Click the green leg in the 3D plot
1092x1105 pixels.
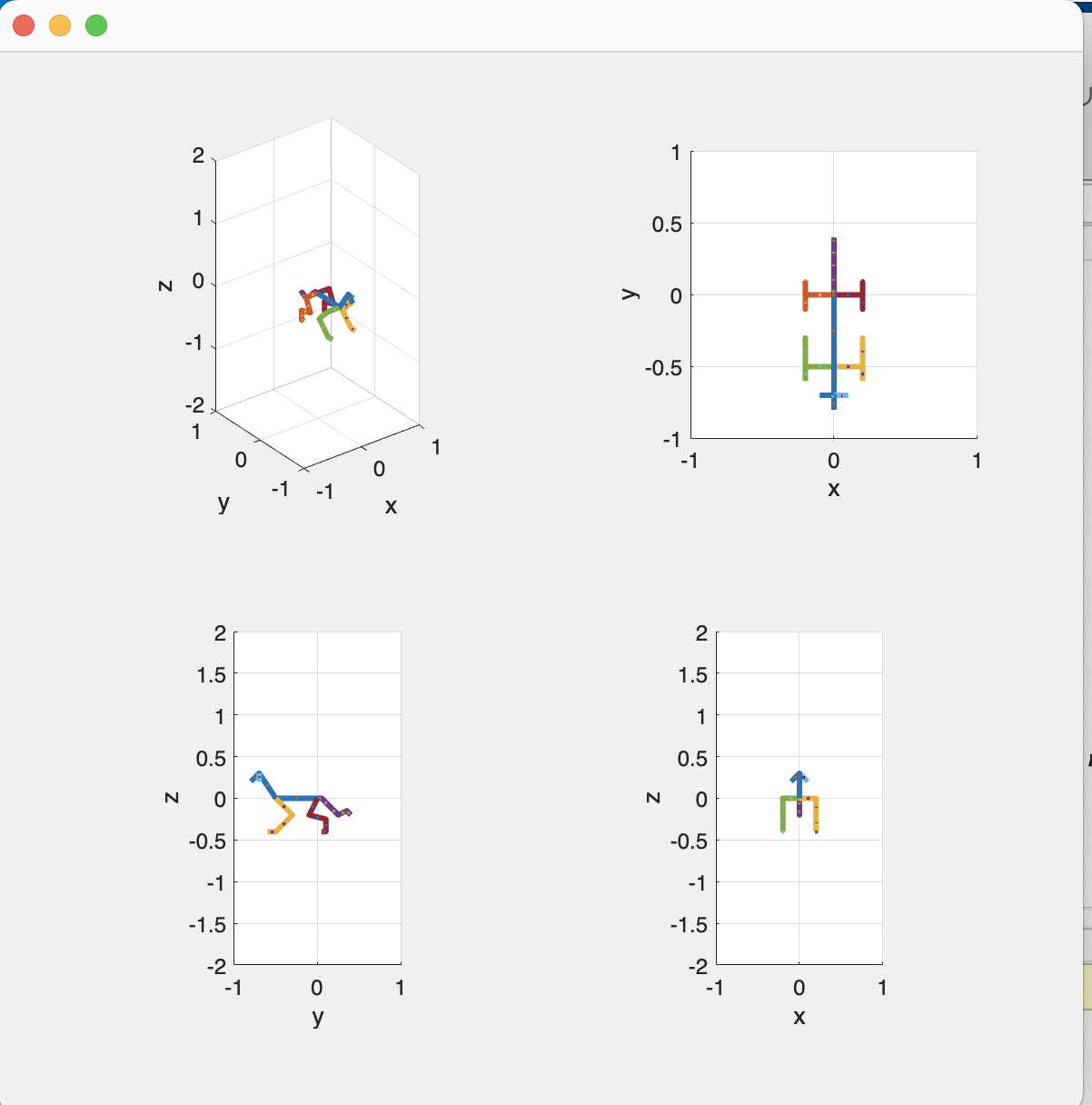pos(323,324)
